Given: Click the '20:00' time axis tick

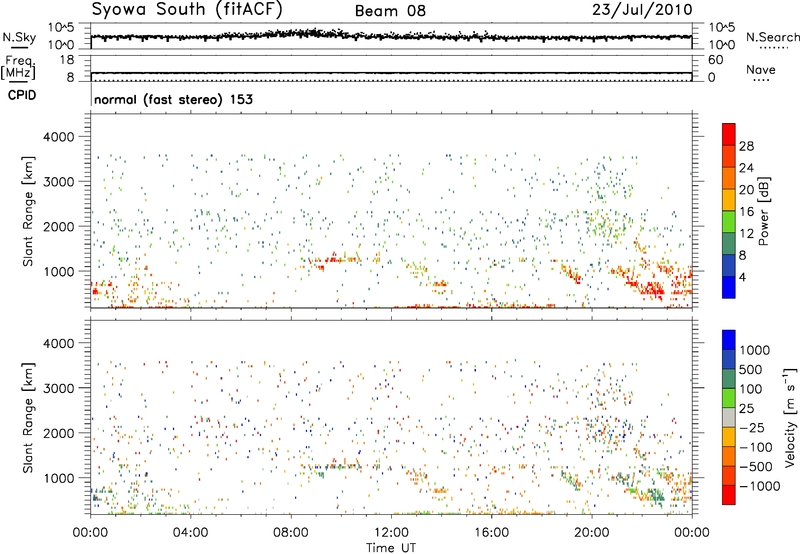Looking at the screenshot, I should (592, 532).
